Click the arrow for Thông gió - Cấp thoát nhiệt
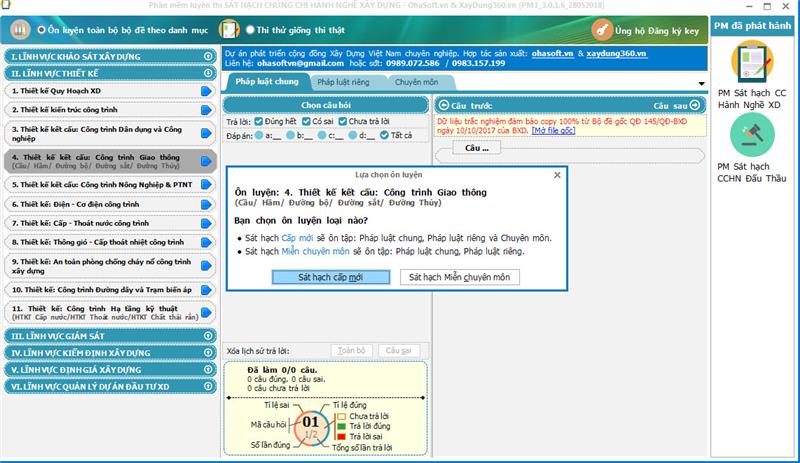Viewport: 800px width, 463px height. 206,242
